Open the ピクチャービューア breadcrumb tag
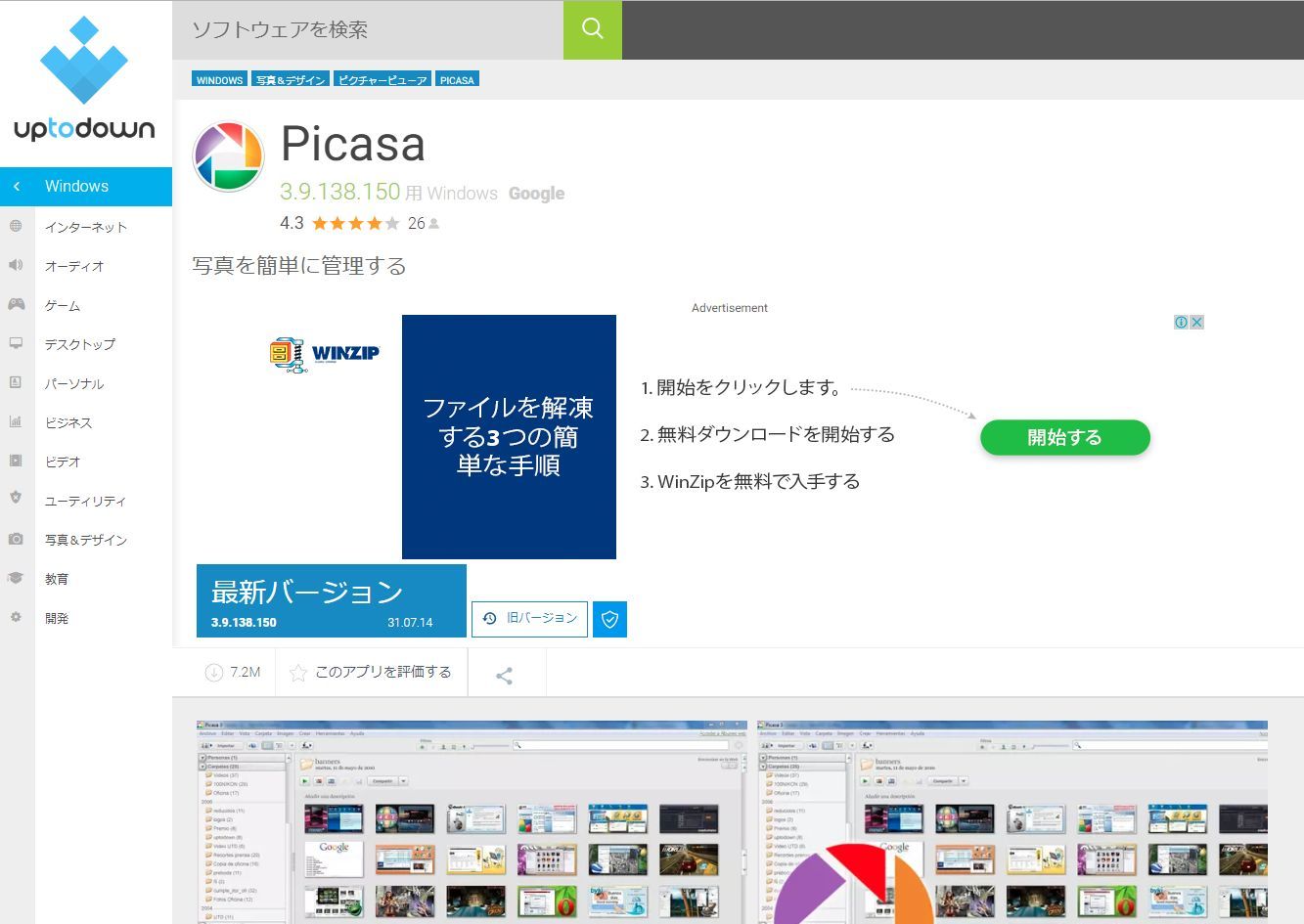 [382, 80]
